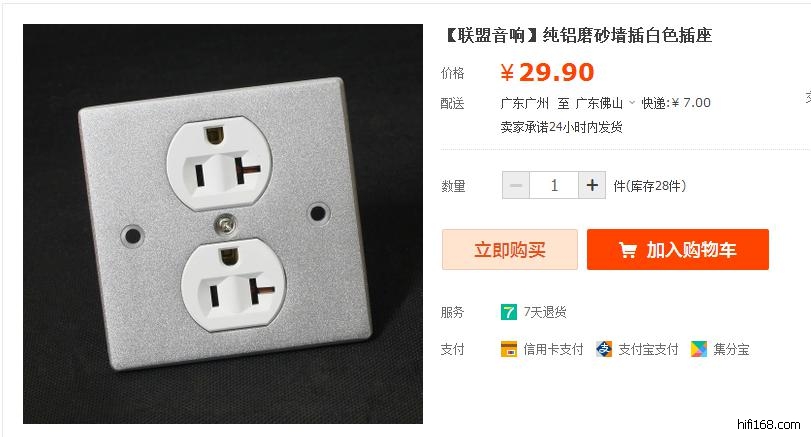Open the socket product photo
The width and height of the screenshot is (811, 437).
(x=223, y=224)
